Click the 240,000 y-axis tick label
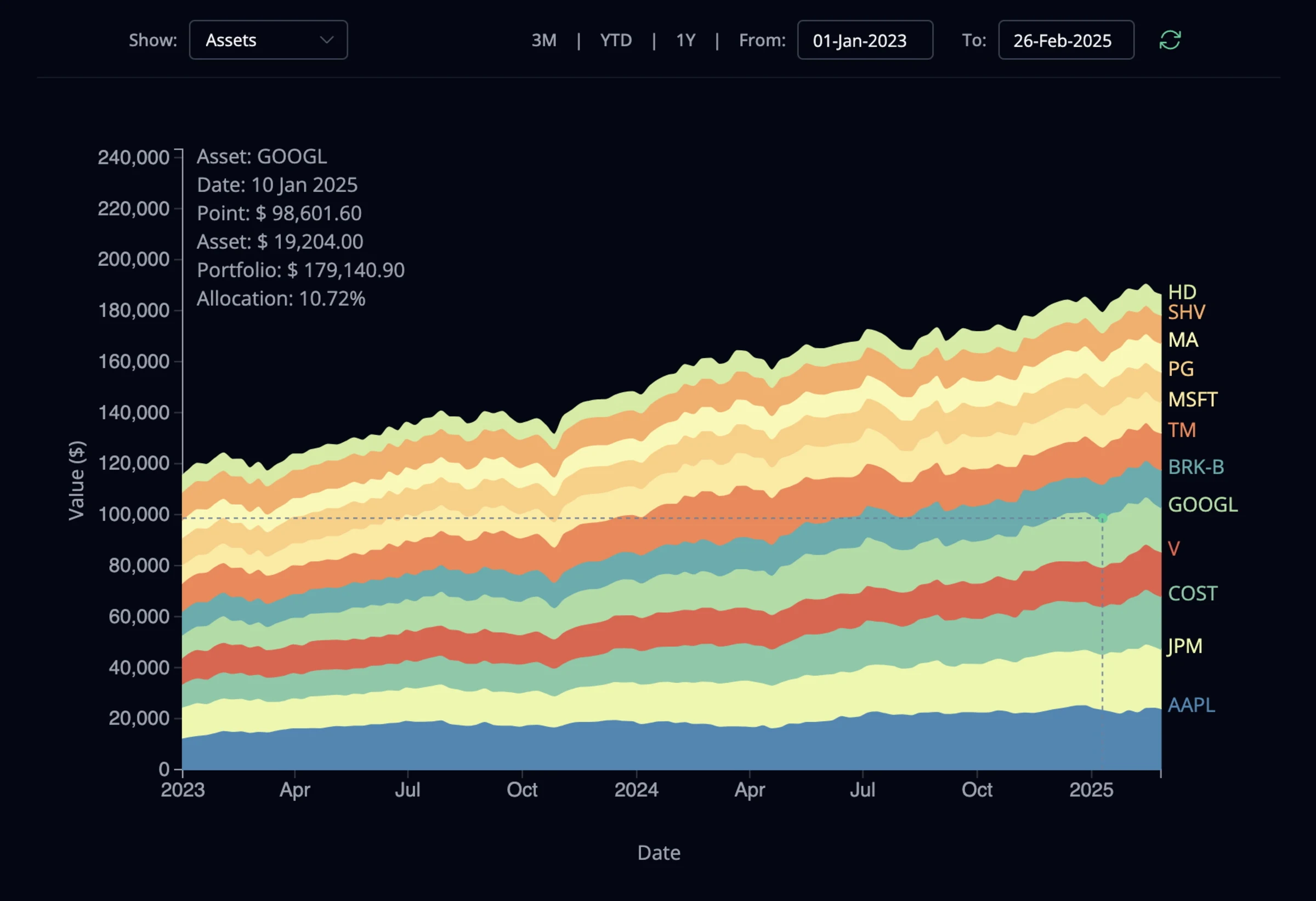 click(x=133, y=157)
